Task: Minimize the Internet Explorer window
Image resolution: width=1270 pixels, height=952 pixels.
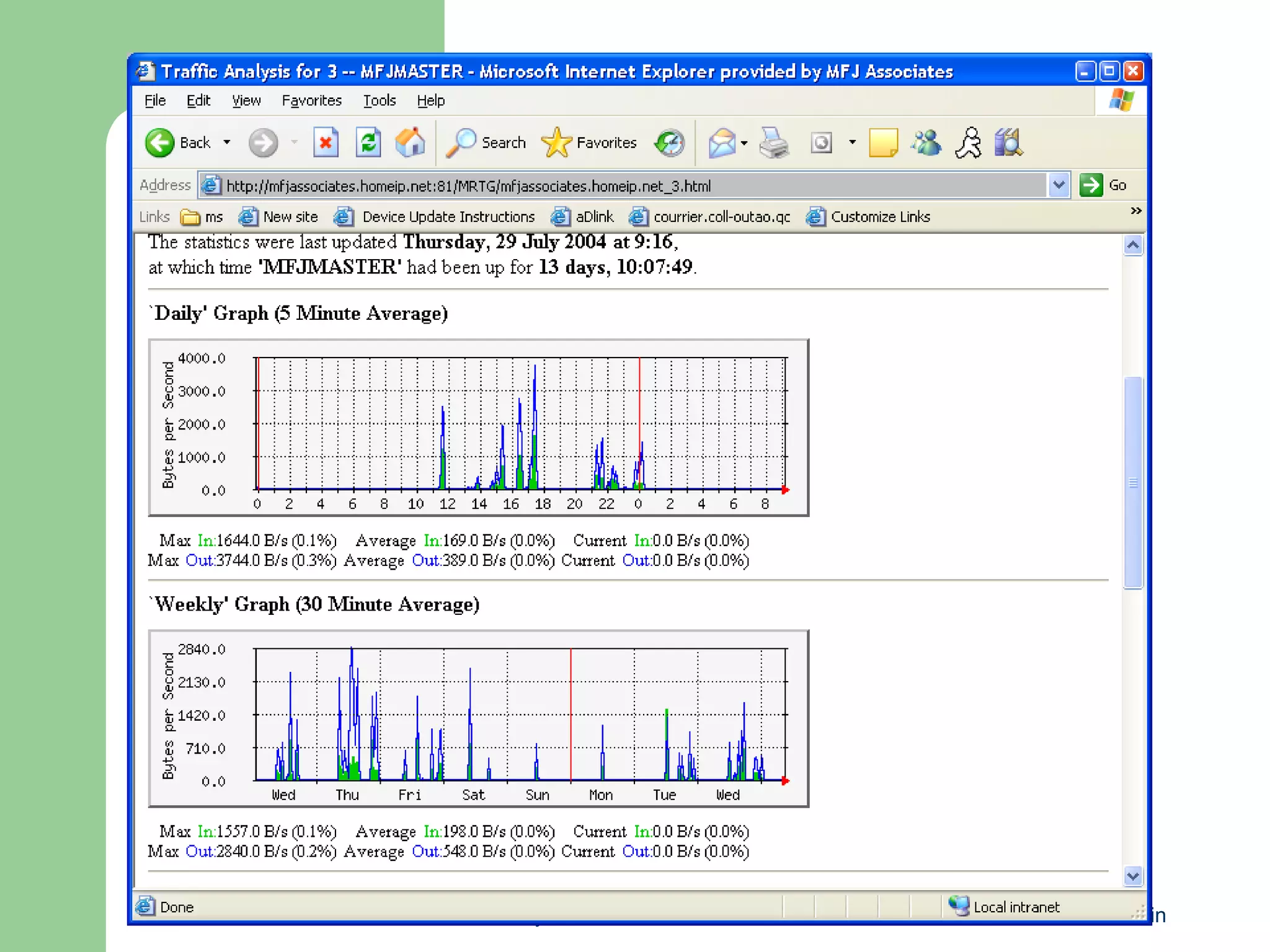Action: (x=1085, y=71)
